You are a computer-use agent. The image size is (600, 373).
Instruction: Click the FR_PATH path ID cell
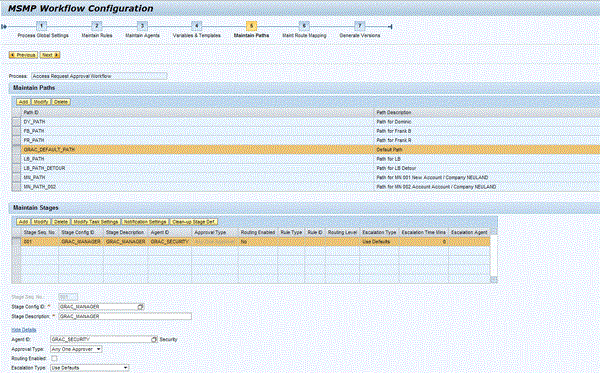pos(197,140)
